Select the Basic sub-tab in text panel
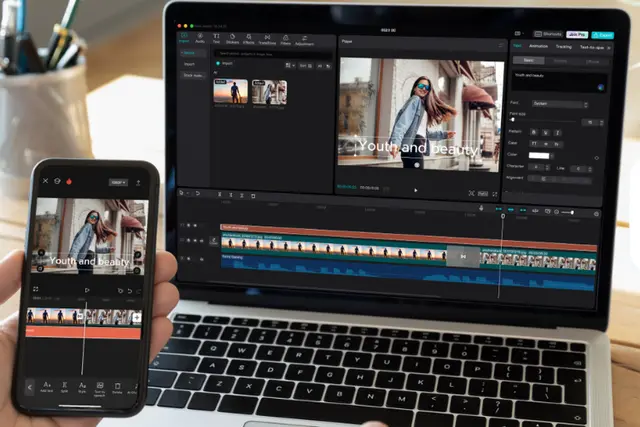This screenshot has width=640, height=427. tap(529, 60)
